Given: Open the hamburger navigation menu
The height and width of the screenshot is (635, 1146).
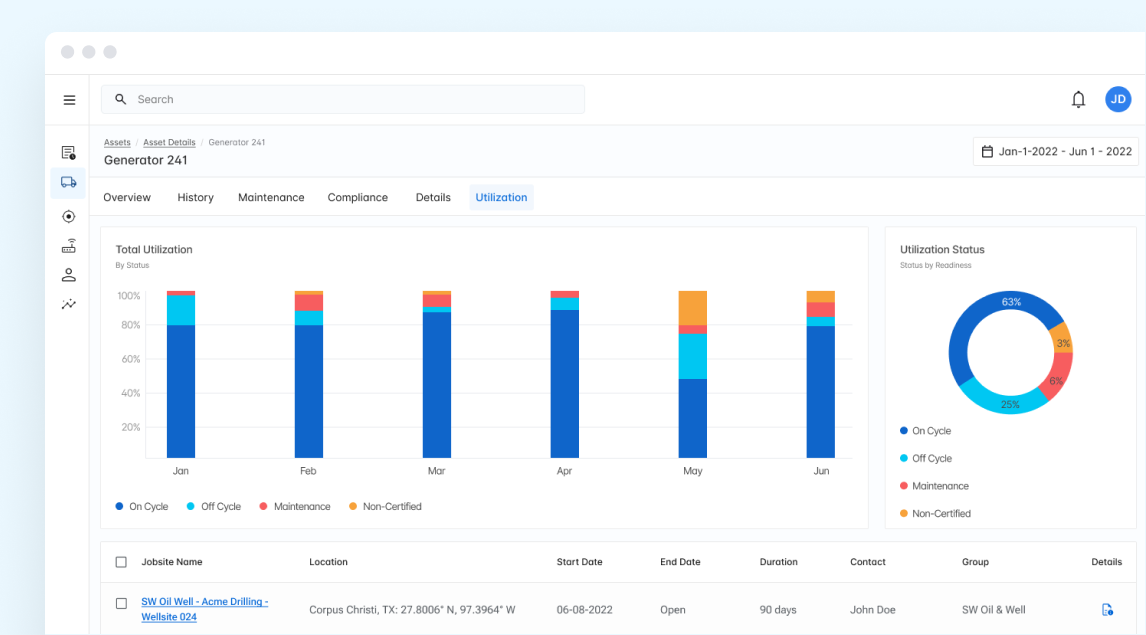Looking at the screenshot, I should click(x=69, y=100).
